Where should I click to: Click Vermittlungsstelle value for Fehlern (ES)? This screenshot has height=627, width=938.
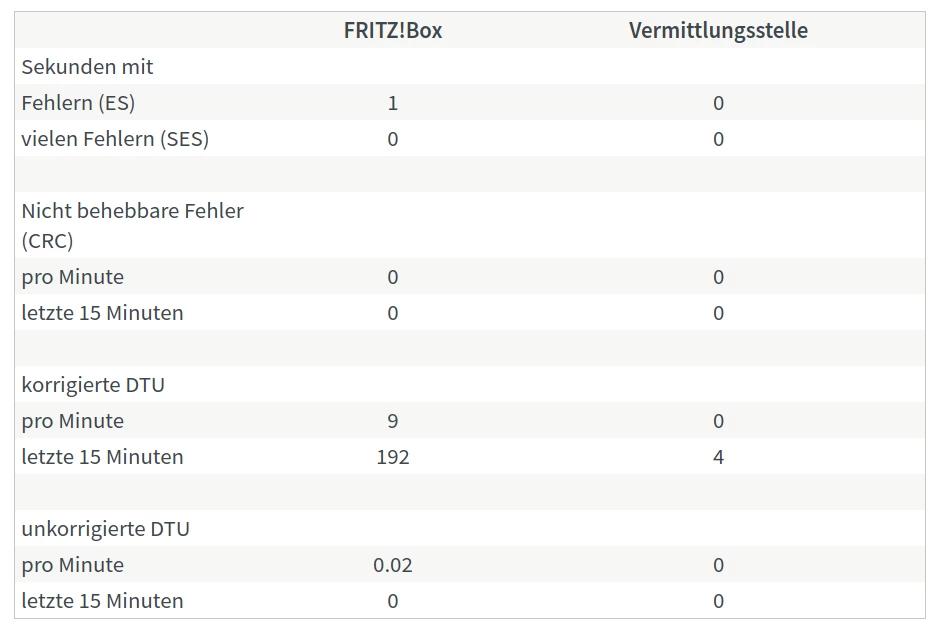(718, 103)
